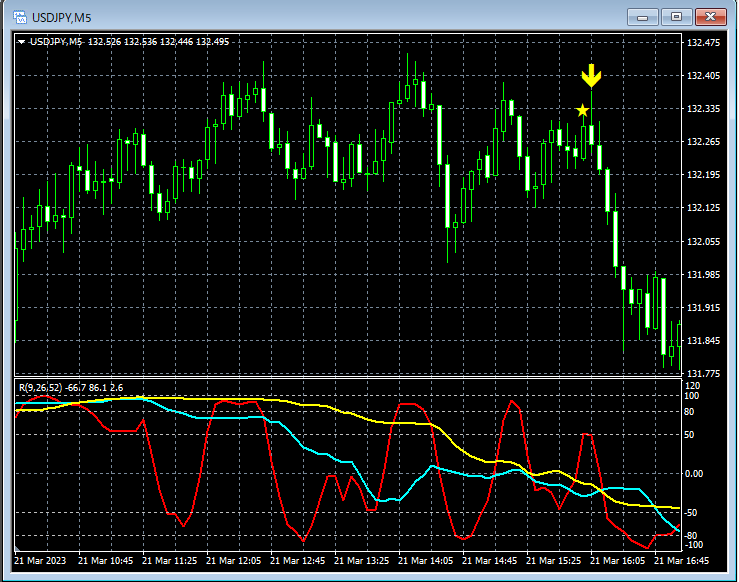Minimize the USDJPY,M5 chart window

643,17
